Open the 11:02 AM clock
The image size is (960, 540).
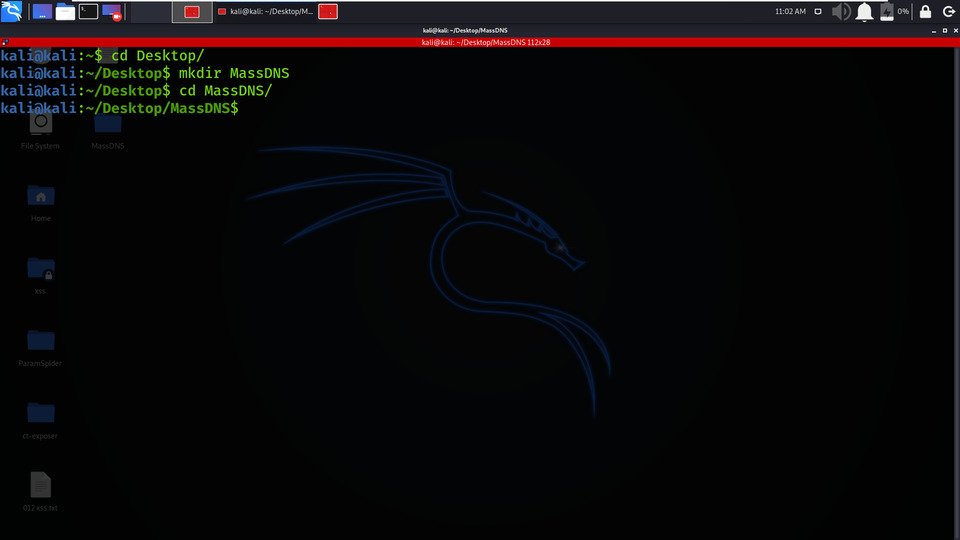[x=790, y=11]
